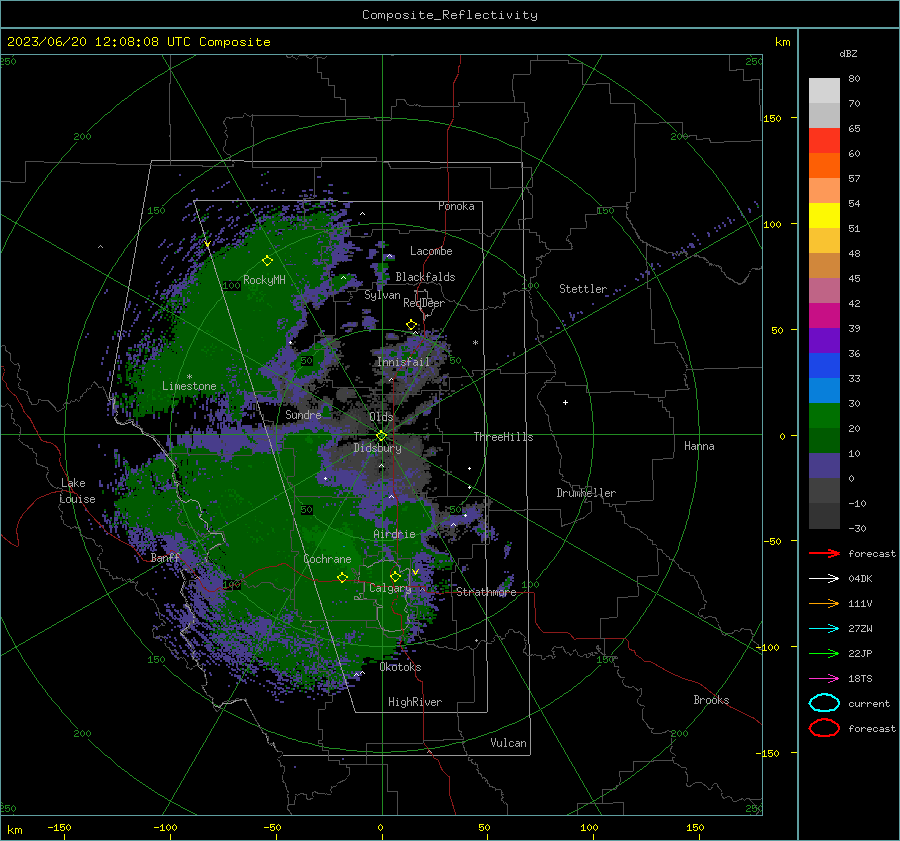Click the Didsbury town label
Screen dimensions: 900x841
click(x=377, y=448)
